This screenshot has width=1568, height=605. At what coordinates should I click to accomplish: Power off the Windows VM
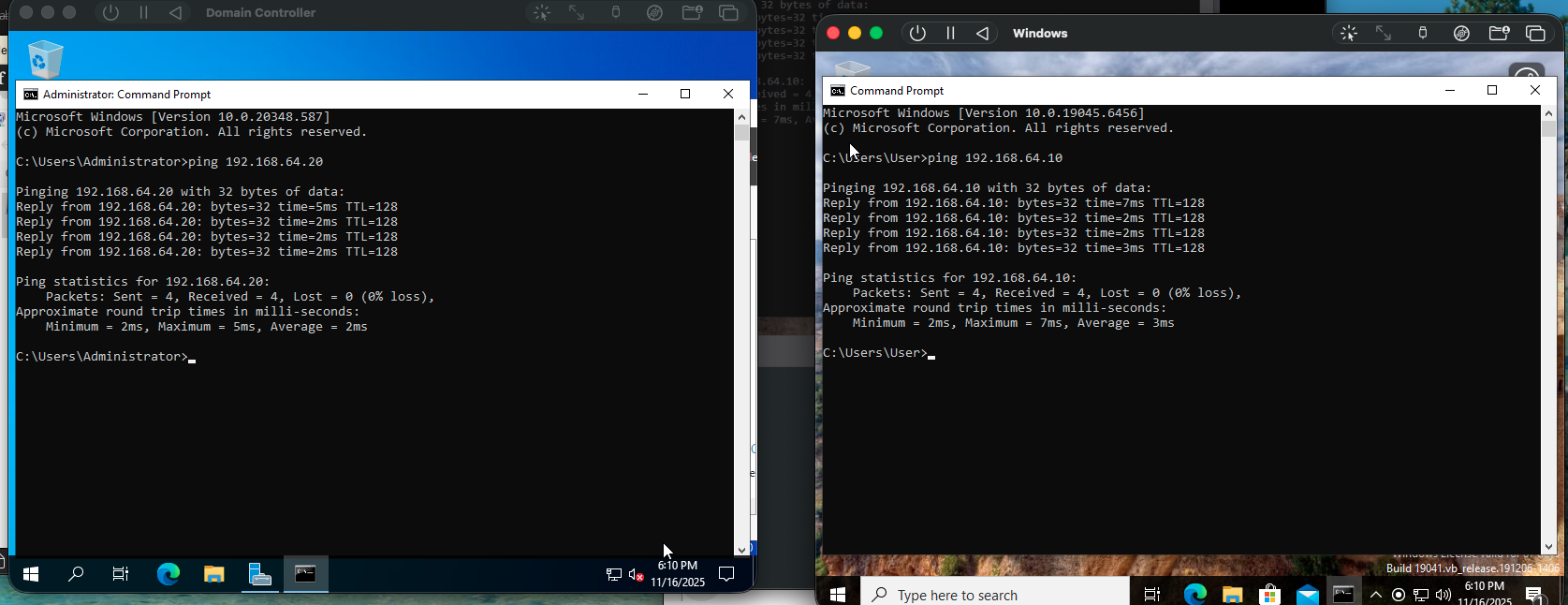click(917, 33)
